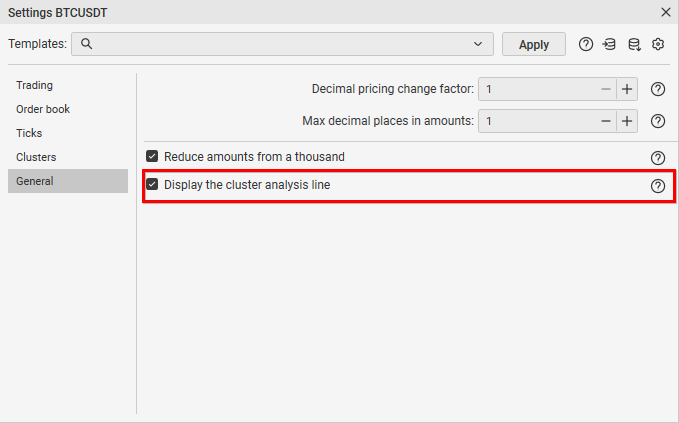679x423 pixels.
Task: Decrease Max decimal places in amounts with minus
Action: click(x=605, y=121)
